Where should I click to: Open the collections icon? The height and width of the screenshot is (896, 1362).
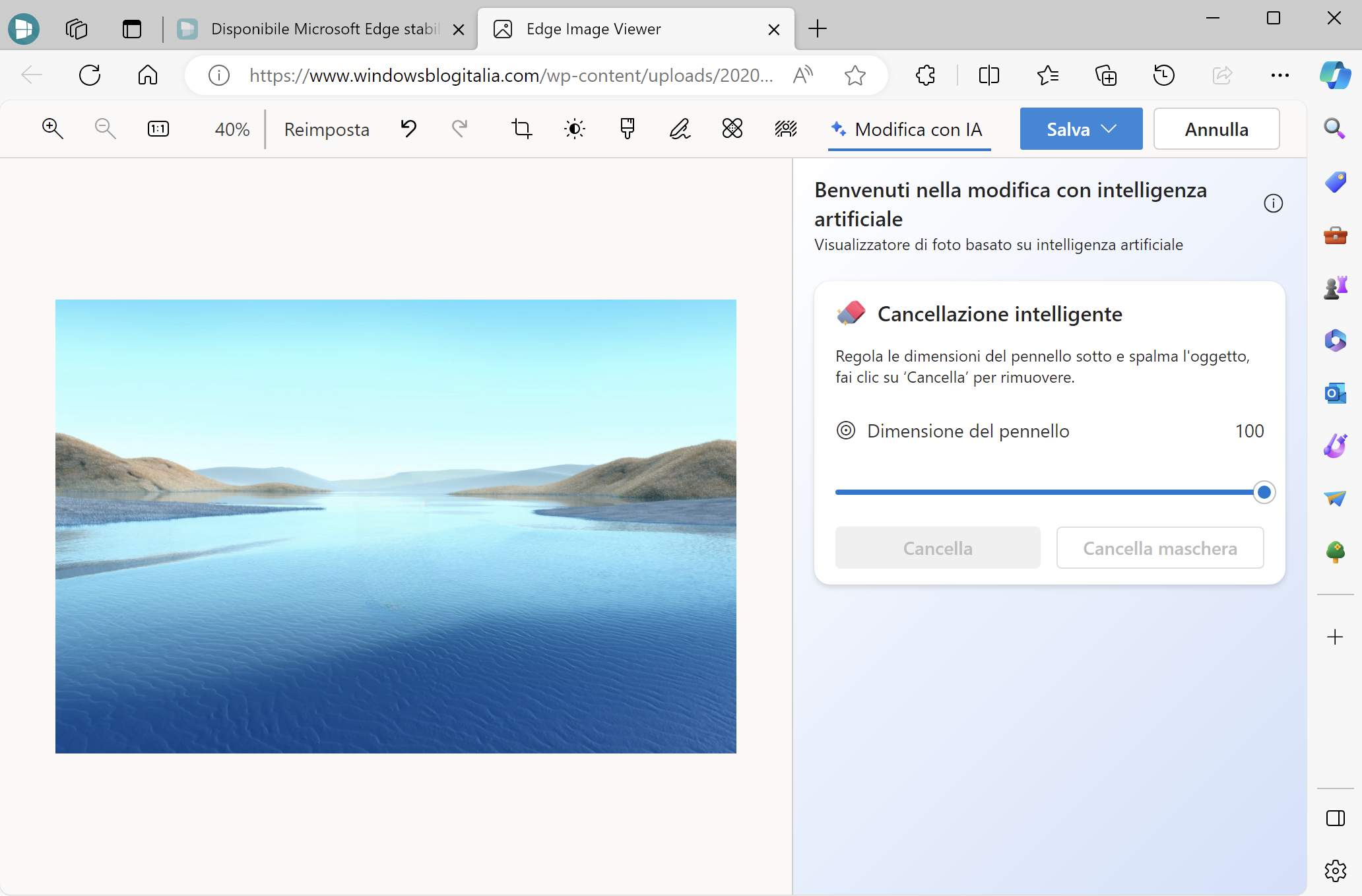(1106, 75)
